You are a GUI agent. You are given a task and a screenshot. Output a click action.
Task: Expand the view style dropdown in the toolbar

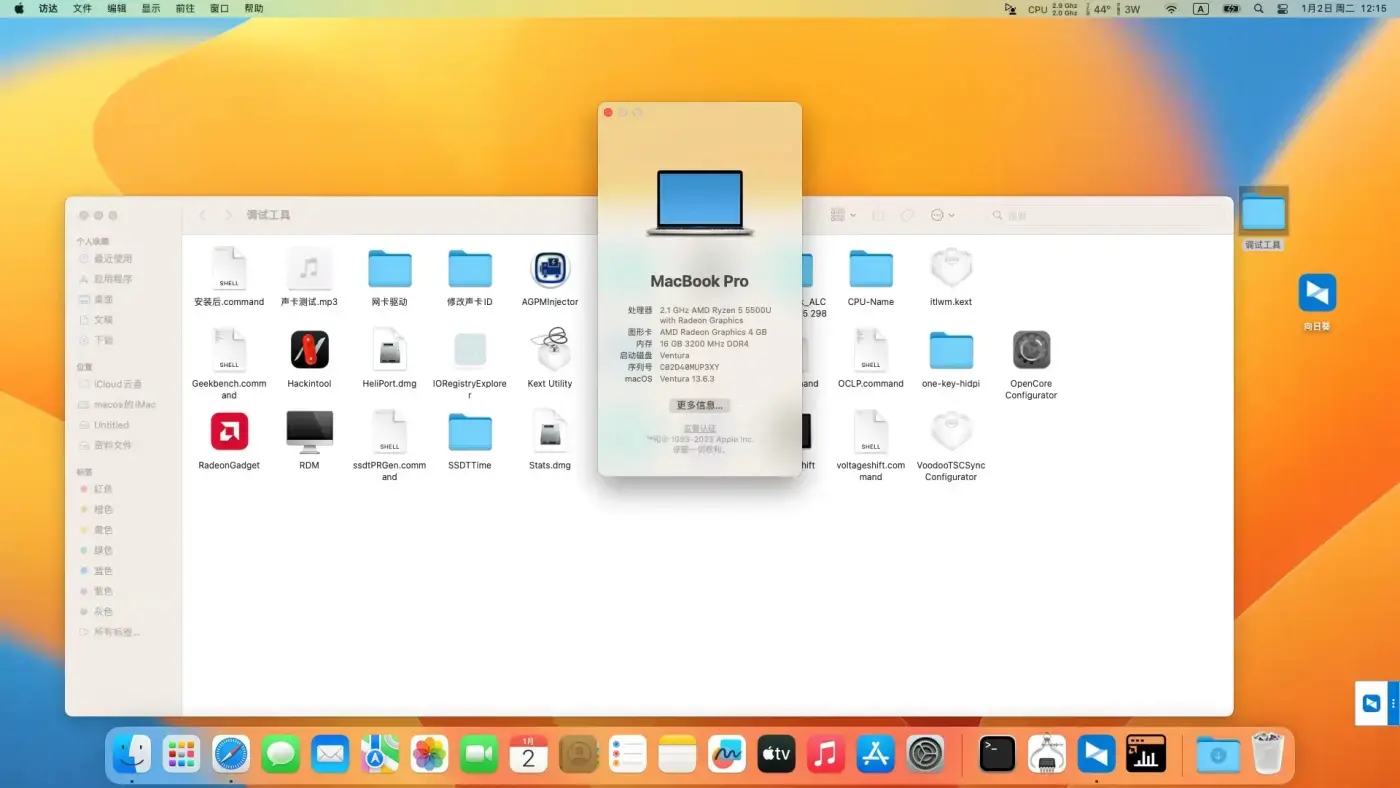[x=841, y=215]
